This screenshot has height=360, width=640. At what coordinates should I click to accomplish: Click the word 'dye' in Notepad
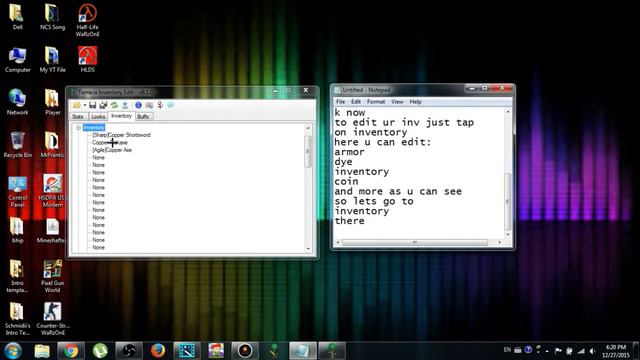[343, 162]
